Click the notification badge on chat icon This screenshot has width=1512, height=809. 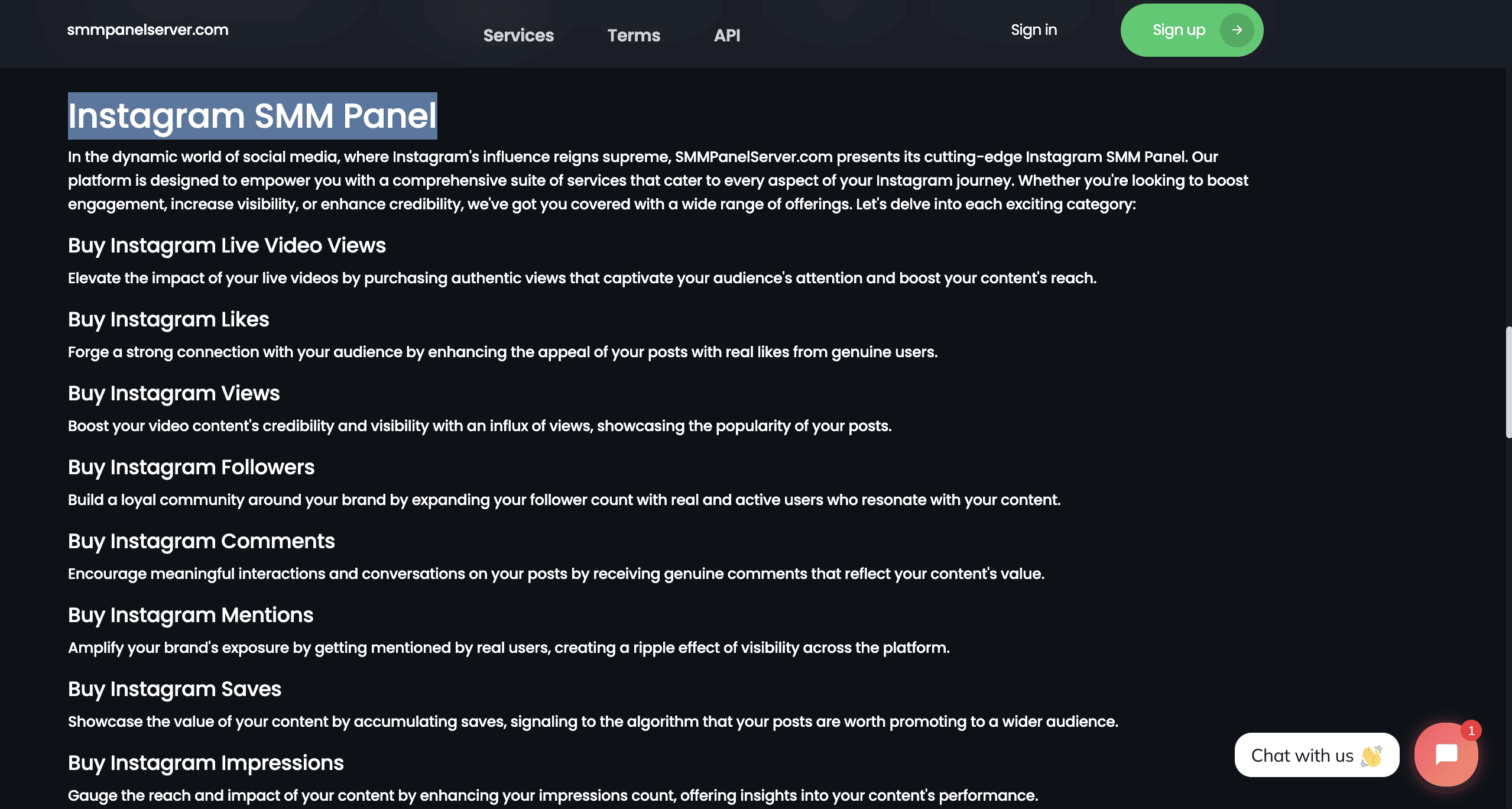tap(1471, 731)
